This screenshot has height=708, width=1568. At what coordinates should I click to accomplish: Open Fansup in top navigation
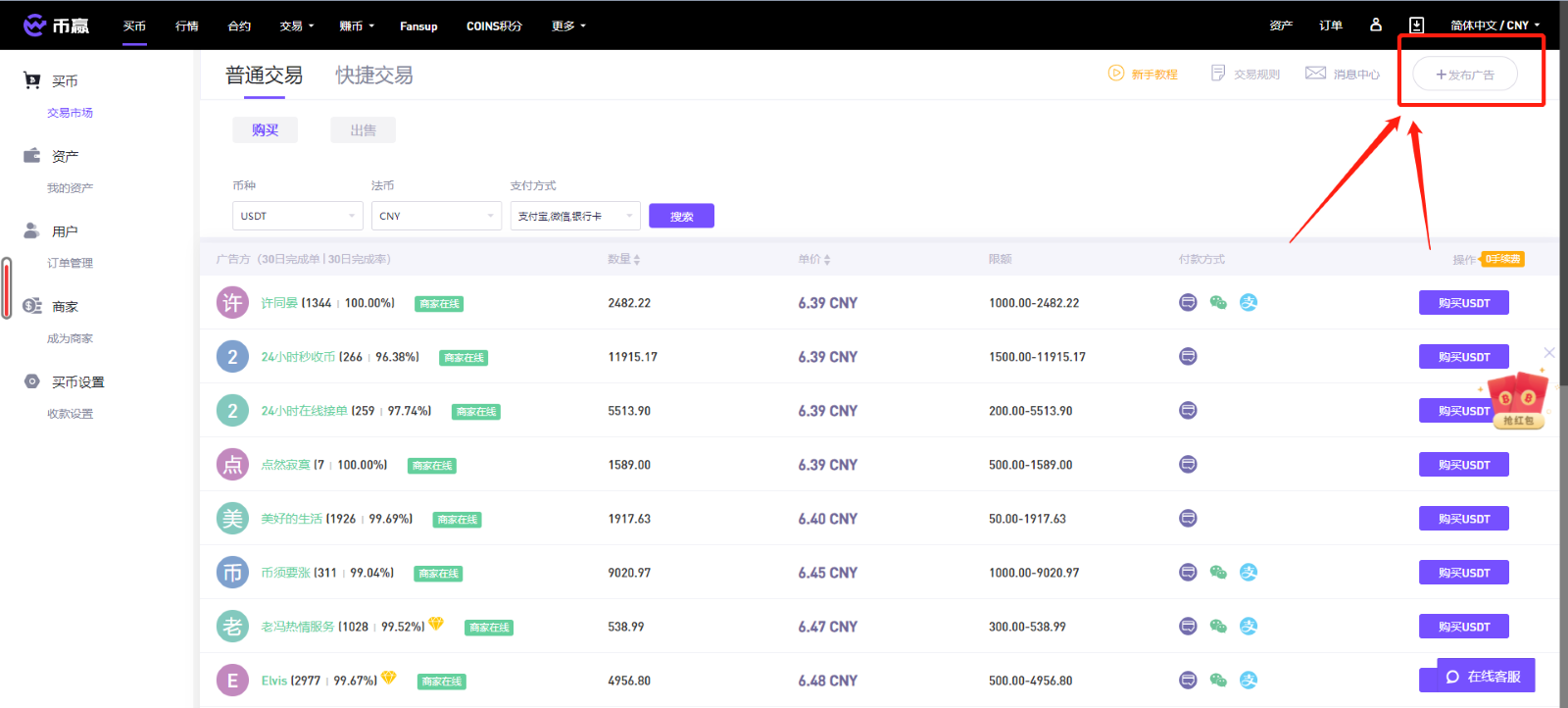tap(418, 26)
